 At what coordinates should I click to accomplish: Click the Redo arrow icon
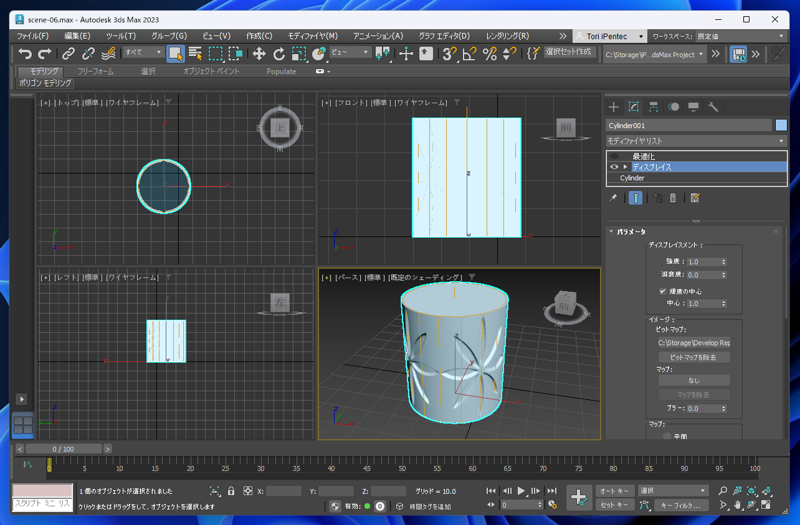click(x=44, y=54)
